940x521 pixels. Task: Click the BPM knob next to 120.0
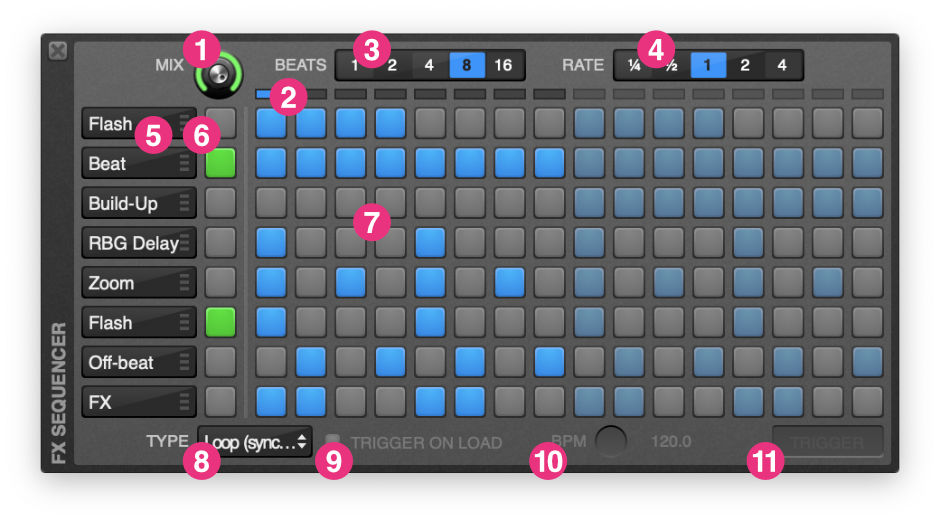[x=611, y=442]
